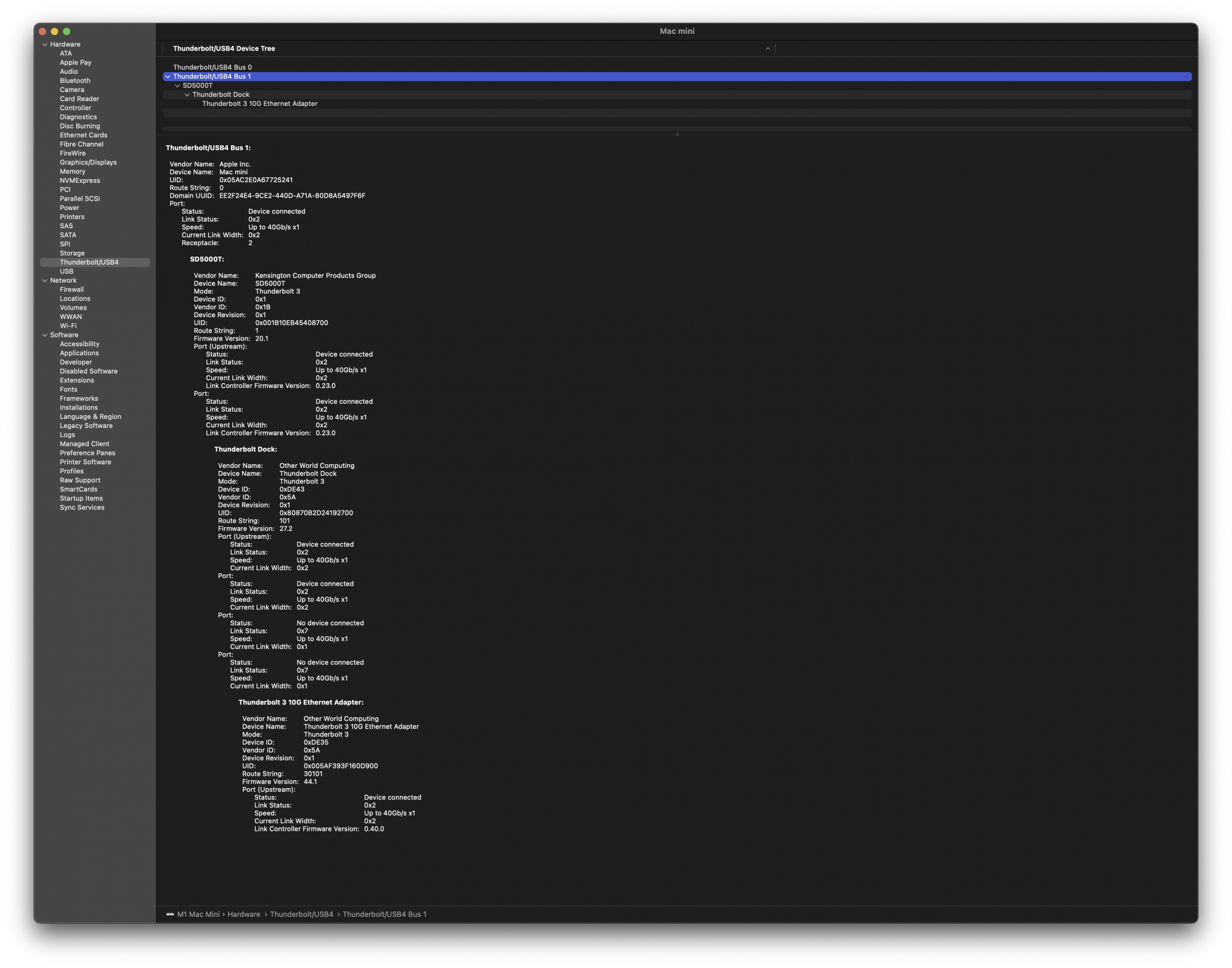The height and width of the screenshot is (968, 1232).
Task: Open Extensions under Software
Action: [77, 381]
